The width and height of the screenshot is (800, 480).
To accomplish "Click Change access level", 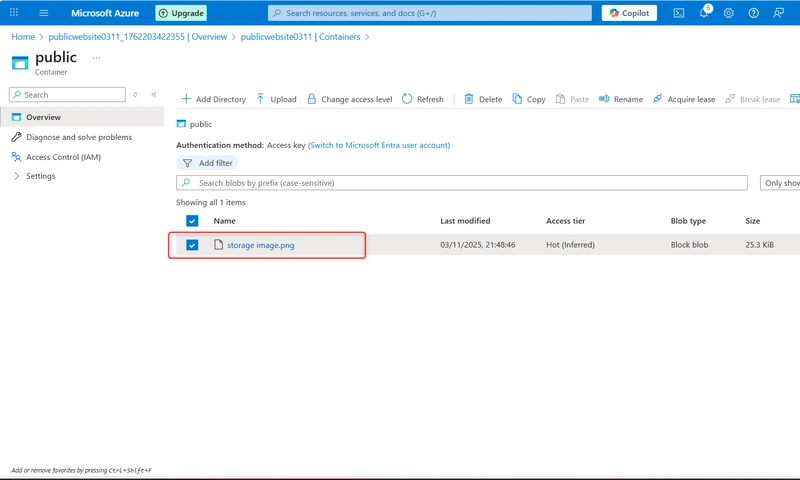I will [349, 99].
